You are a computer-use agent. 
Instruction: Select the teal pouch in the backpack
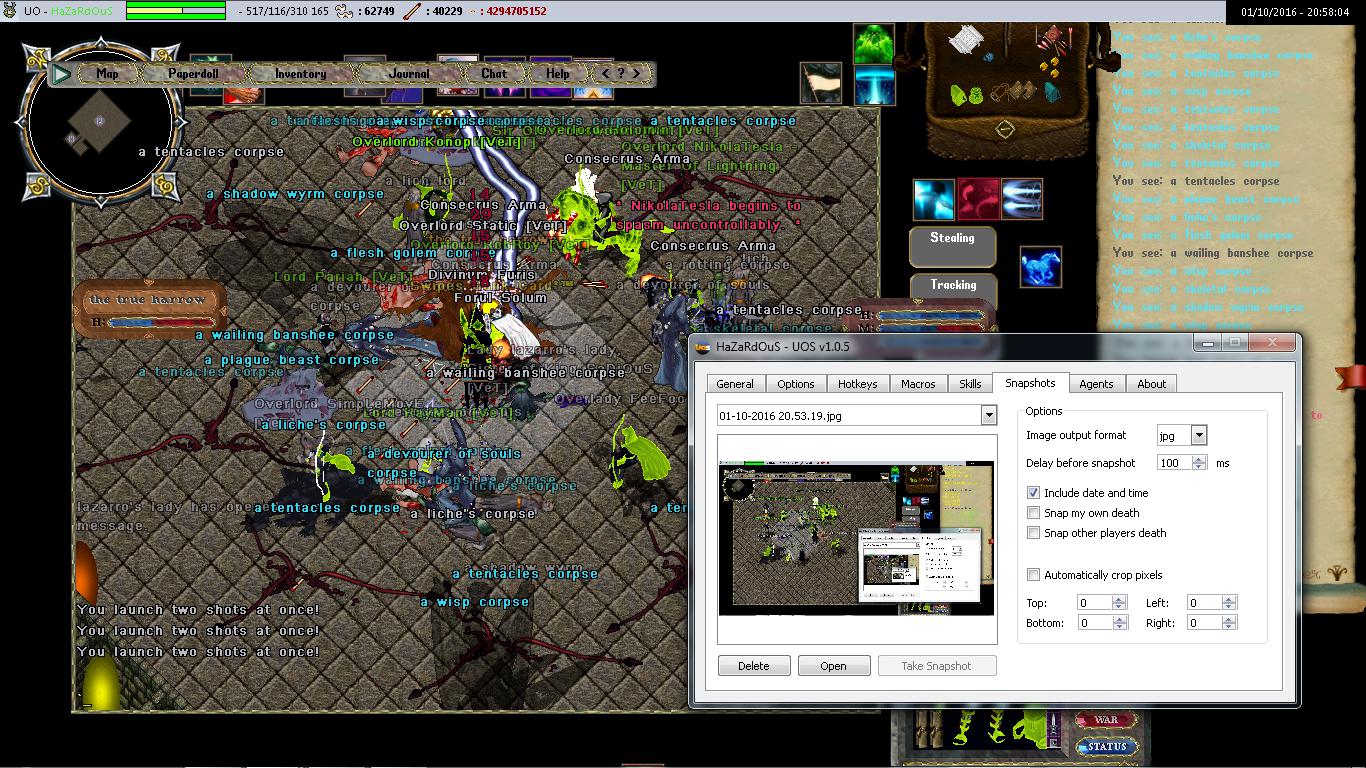[x=1052, y=93]
